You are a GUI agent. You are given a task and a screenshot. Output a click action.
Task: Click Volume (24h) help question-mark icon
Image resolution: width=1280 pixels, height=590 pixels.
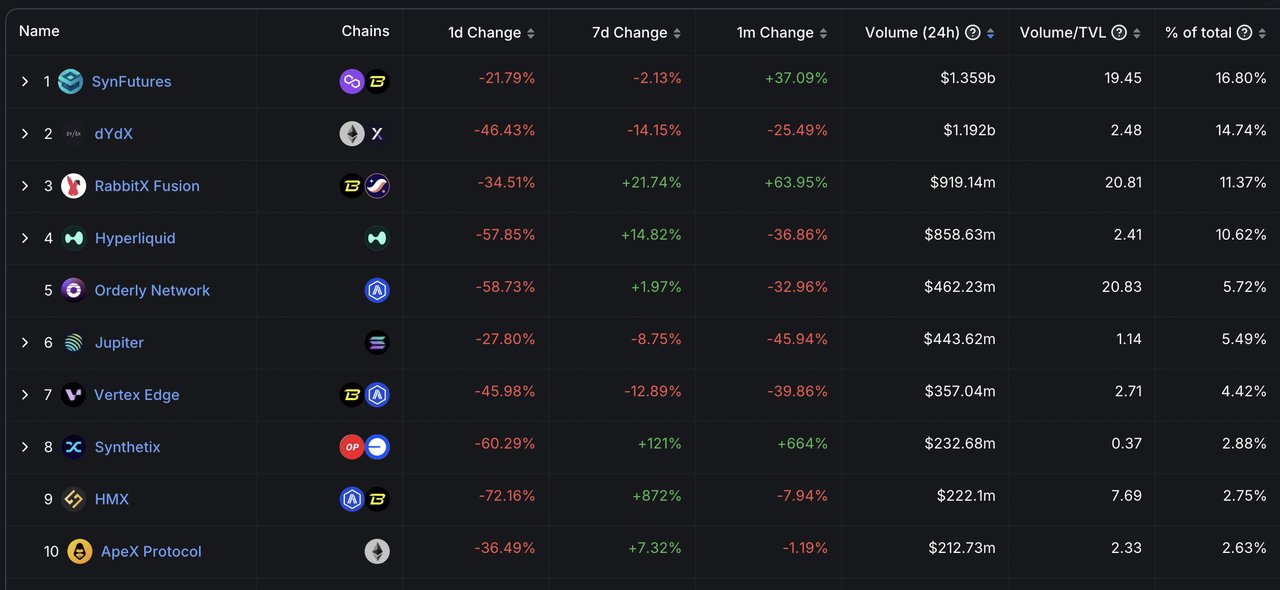(972, 33)
